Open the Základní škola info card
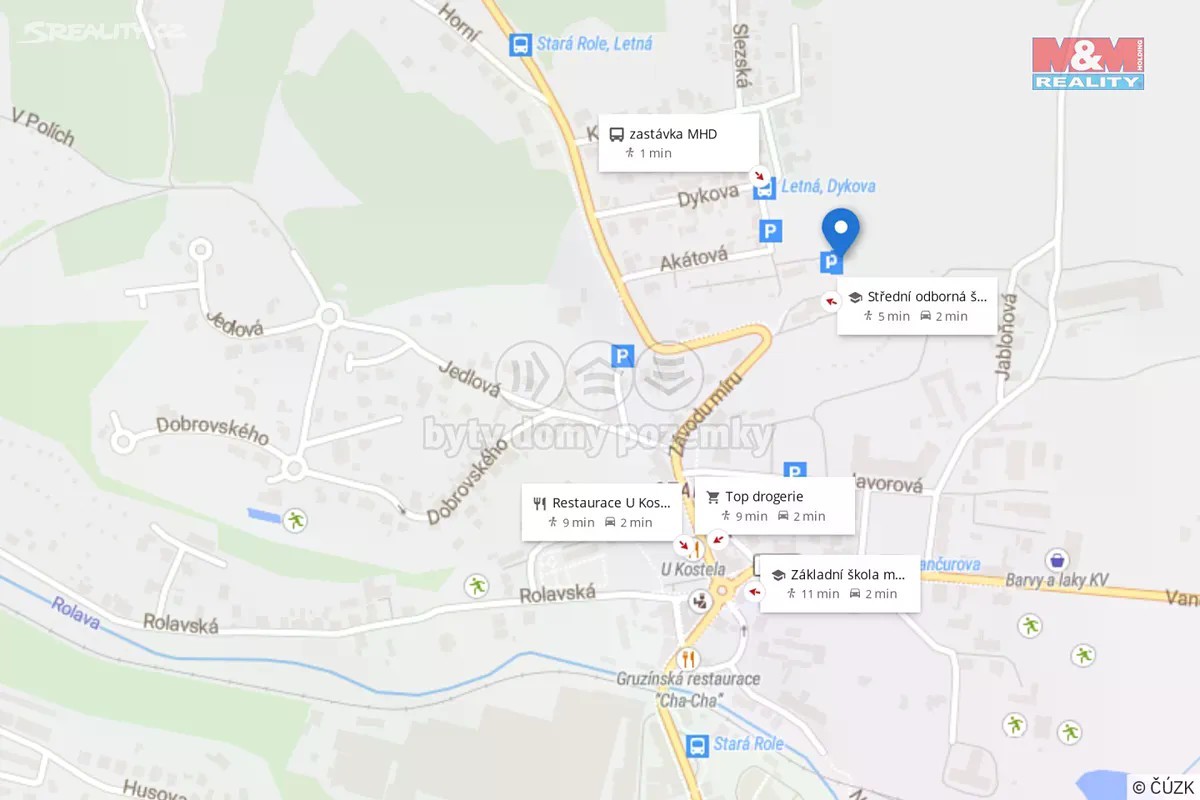1200x800 pixels. pyautogui.click(x=840, y=583)
